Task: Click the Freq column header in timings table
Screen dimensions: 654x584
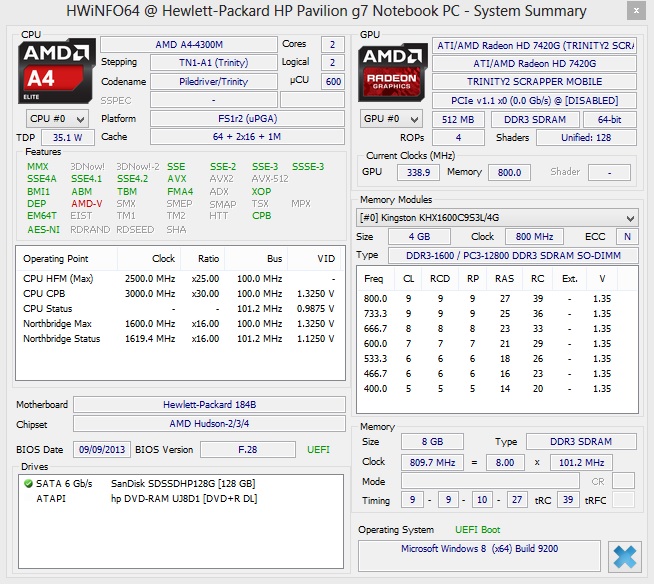Action: coord(376,279)
